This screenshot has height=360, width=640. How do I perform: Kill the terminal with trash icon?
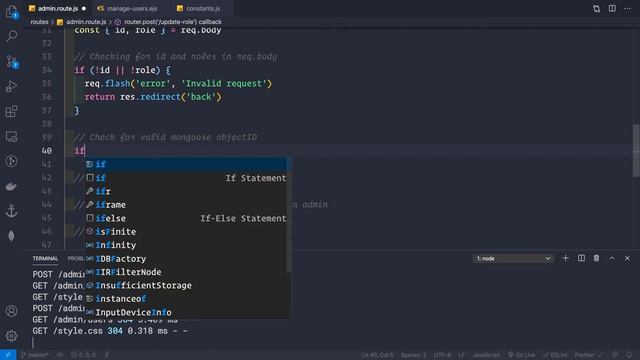coord(596,258)
